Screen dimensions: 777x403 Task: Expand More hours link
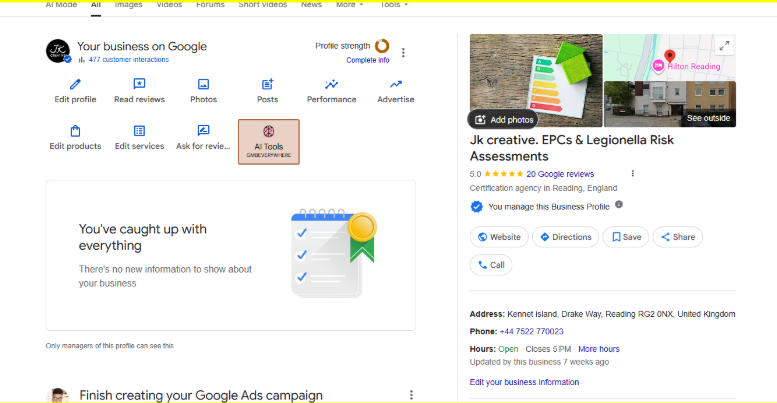click(x=599, y=349)
